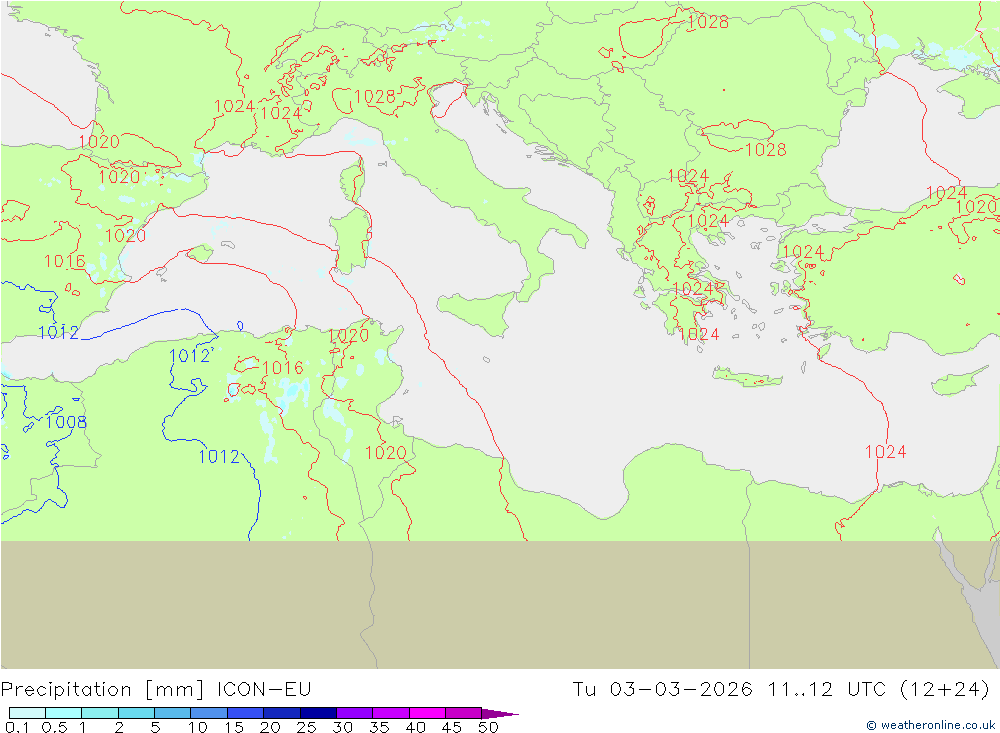Click the '40' legend scale label
This screenshot has width=1000, height=733.
[415, 727]
